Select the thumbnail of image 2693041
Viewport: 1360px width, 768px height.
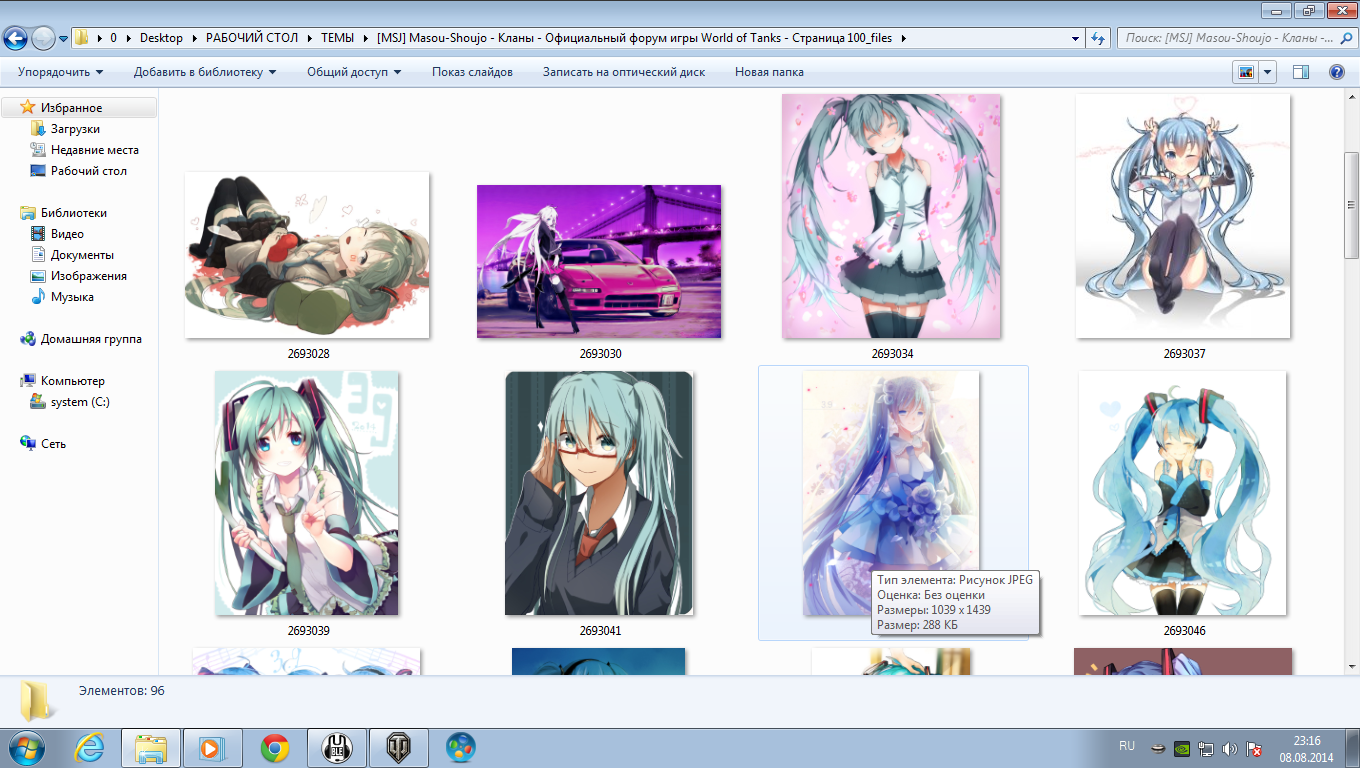599,493
